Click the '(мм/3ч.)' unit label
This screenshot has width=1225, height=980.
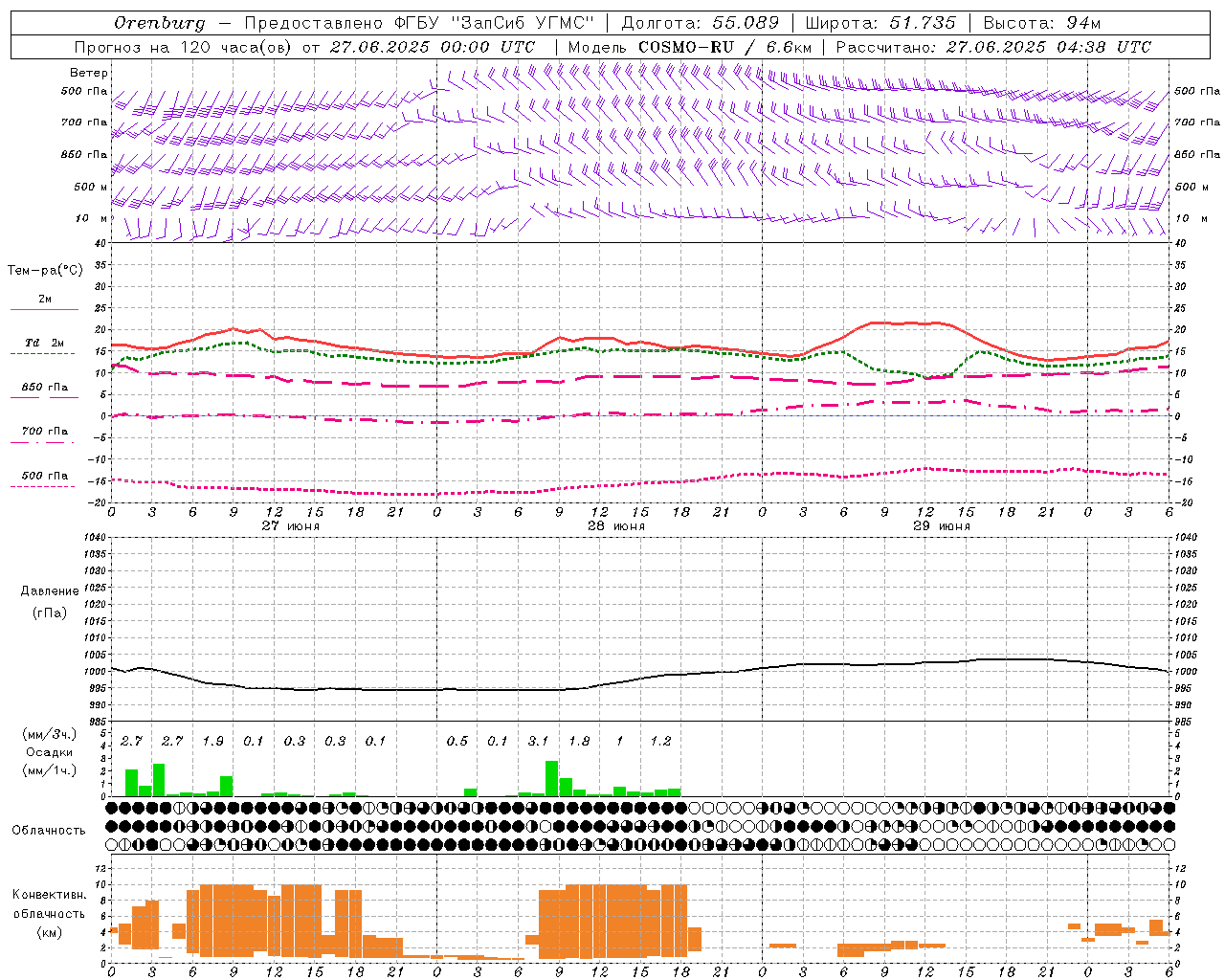(49, 735)
